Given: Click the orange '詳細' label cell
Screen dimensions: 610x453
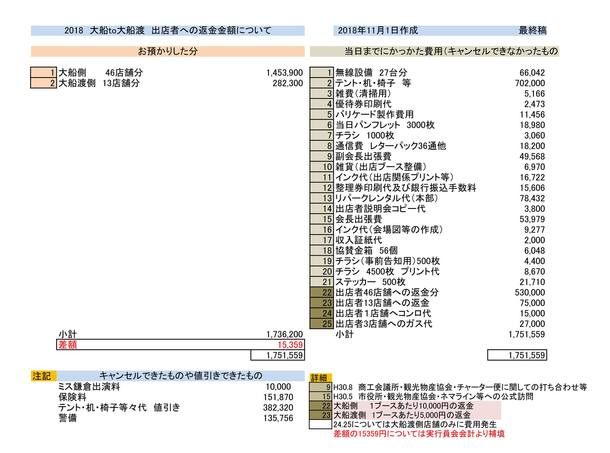Looking at the screenshot, I should click(320, 378).
